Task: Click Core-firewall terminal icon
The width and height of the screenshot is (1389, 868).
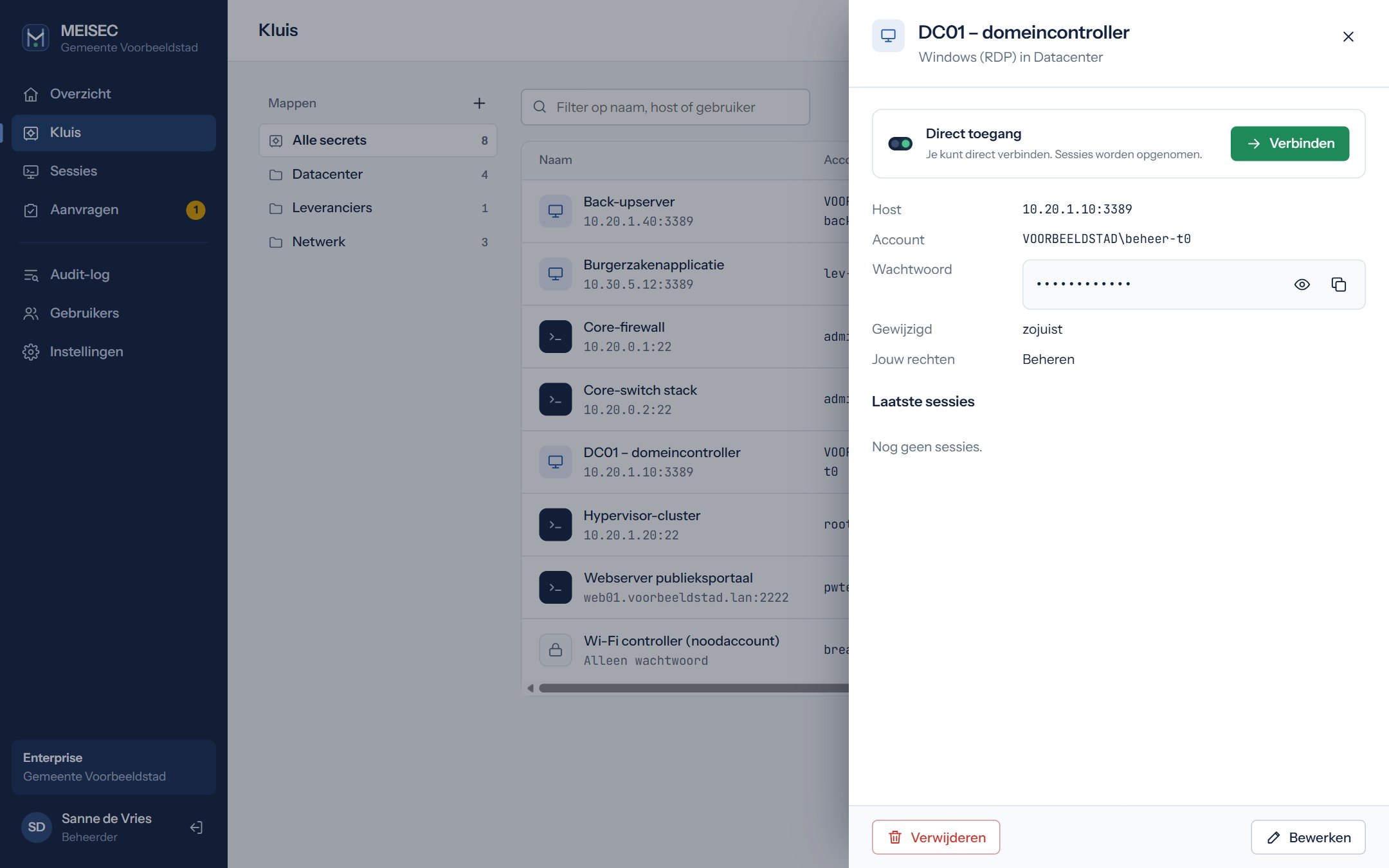Action: click(556, 337)
